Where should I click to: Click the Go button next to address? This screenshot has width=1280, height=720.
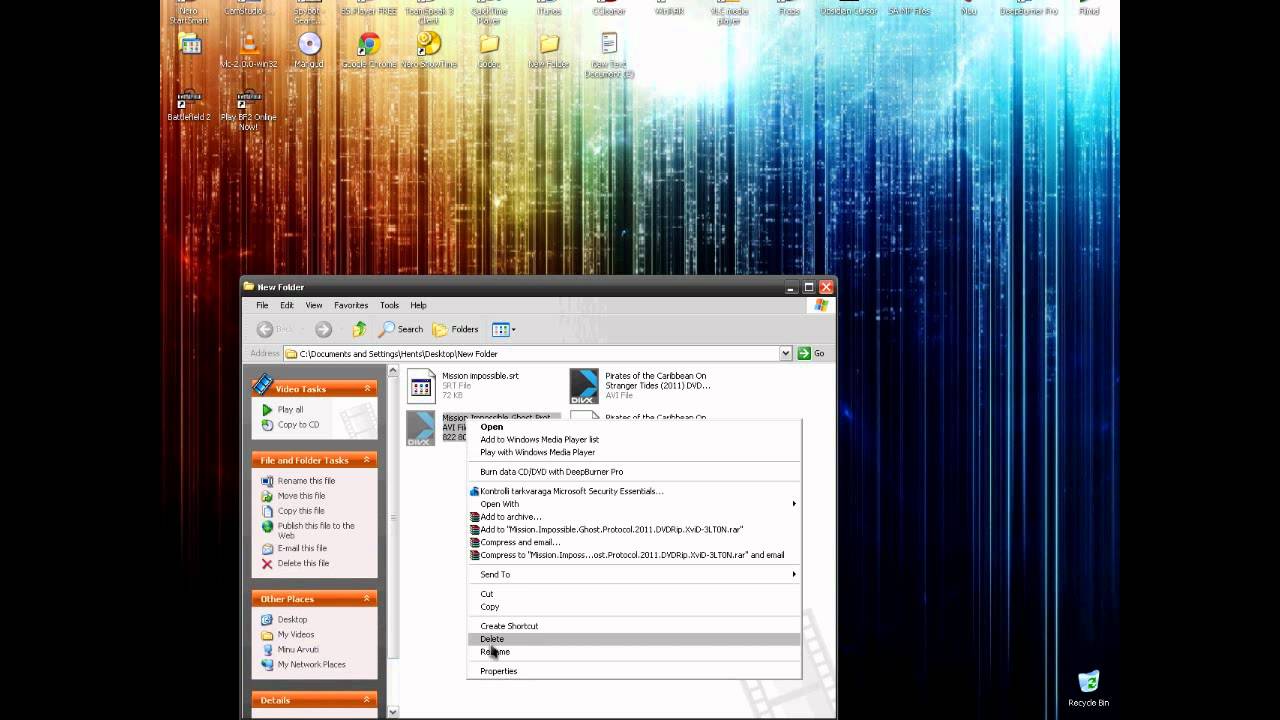tap(811, 353)
